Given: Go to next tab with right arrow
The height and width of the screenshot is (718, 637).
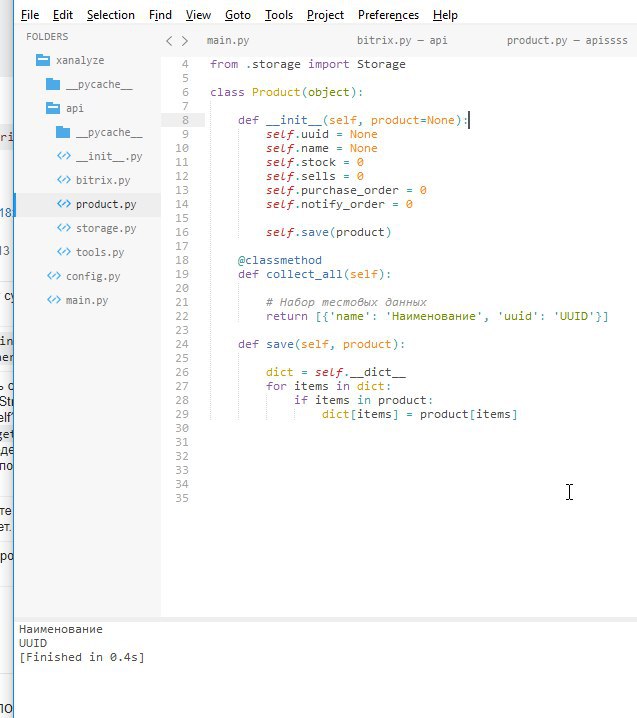Looking at the screenshot, I should (185, 41).
